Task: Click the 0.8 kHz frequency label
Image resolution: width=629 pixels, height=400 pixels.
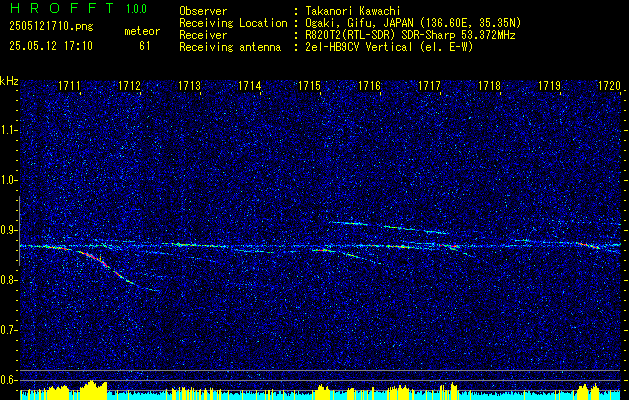Action: point(8,280)
